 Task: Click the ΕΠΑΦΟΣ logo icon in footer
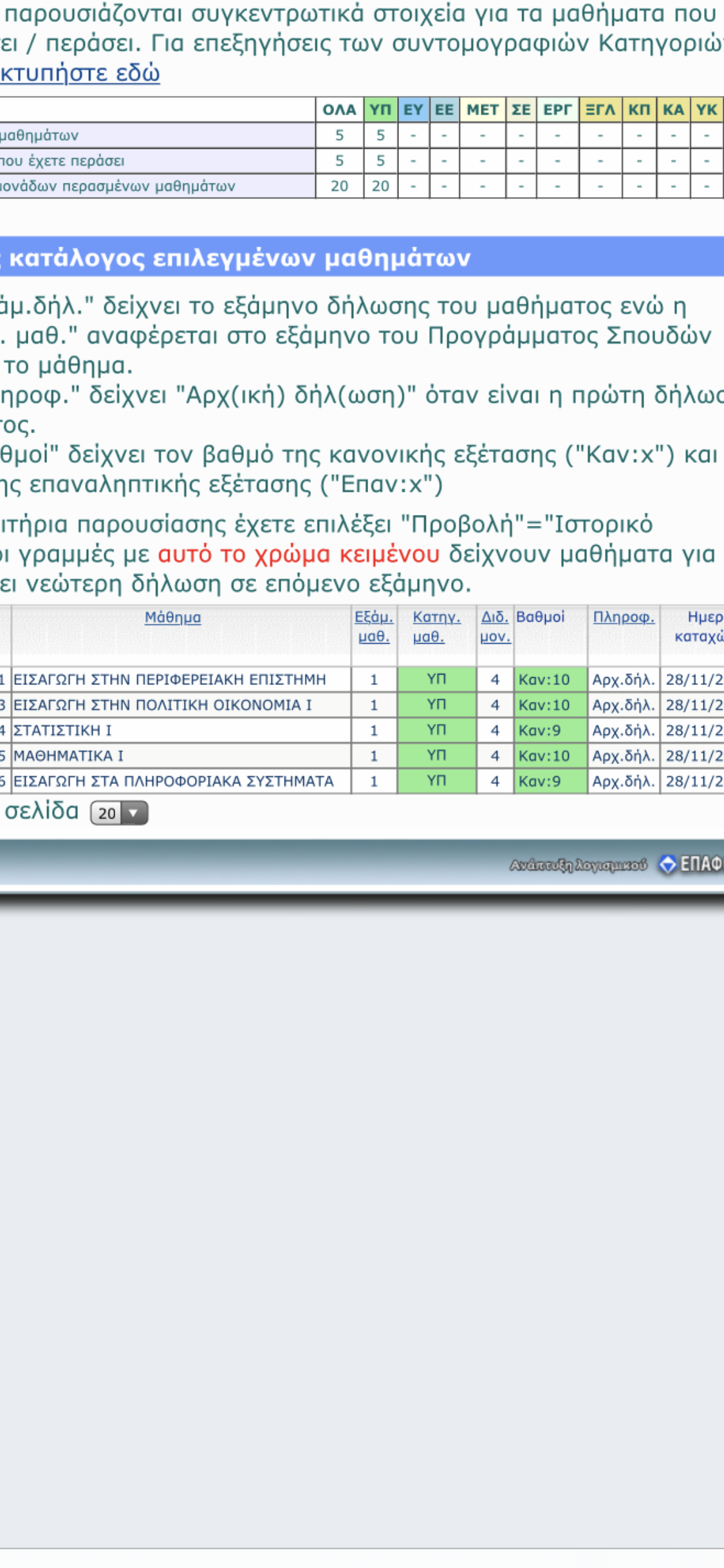click(667, 864)
